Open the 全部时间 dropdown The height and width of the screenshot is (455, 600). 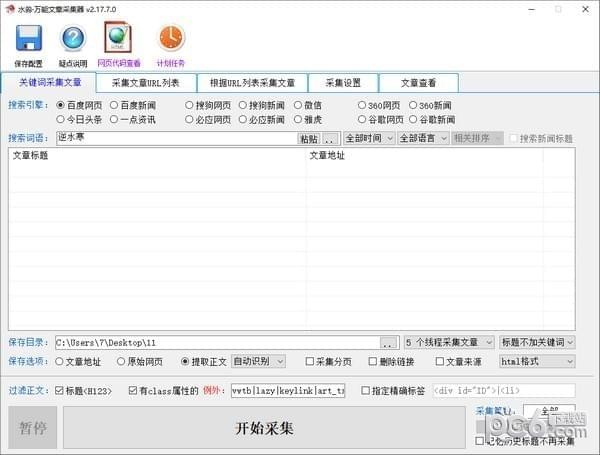(369, 138)
